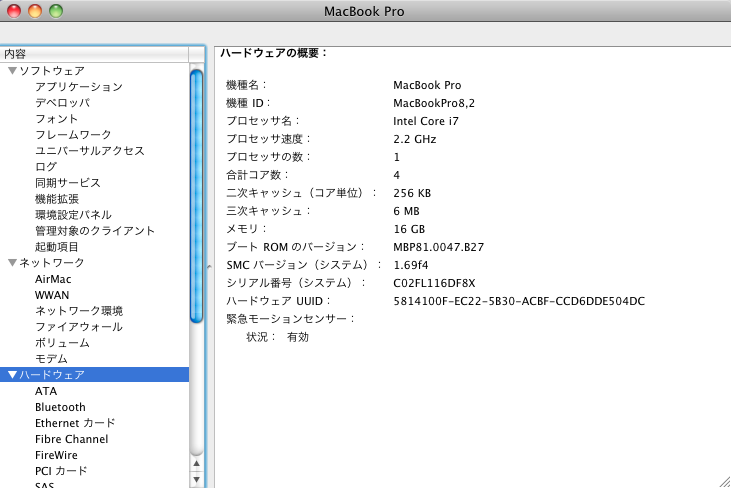Click the scroll up arrow
The image size is (731, 488).
[197, 463]
